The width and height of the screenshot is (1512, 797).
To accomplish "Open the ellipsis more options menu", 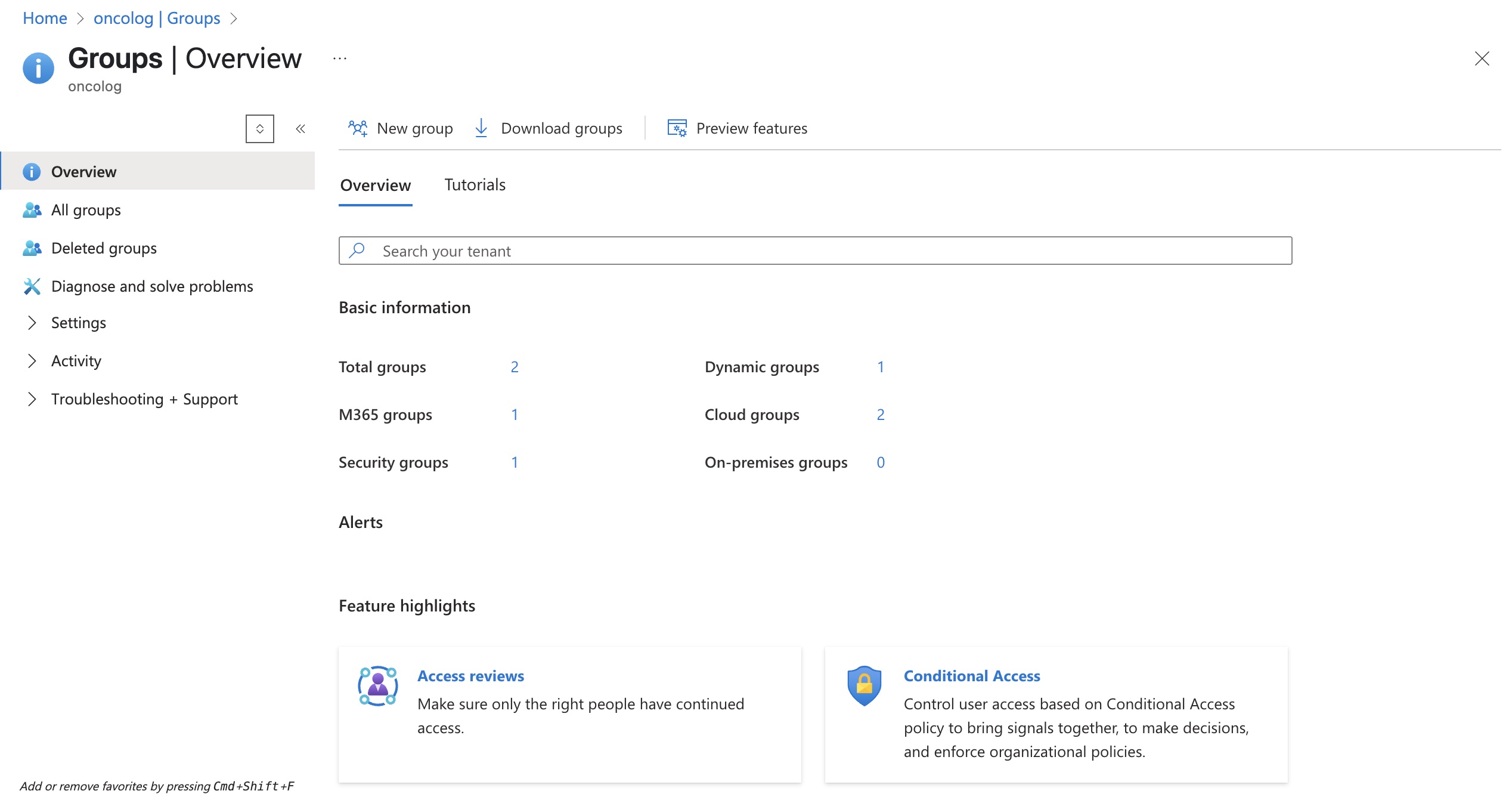I will (x=340, y=58).
